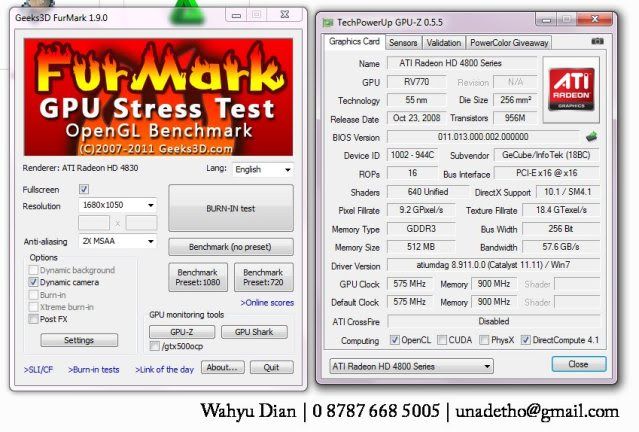Viewport: 639px width, 432px height.
Task: Click custom resolution height field
Action: [x=141, y=223]
